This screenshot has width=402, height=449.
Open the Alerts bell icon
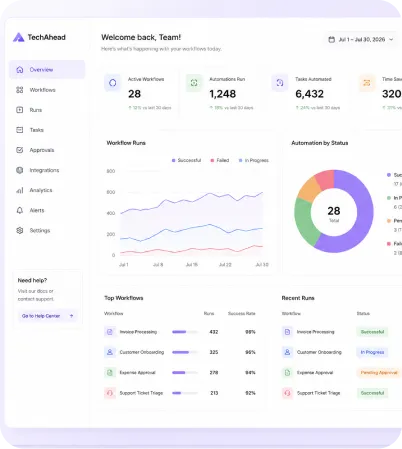click(20, 210)
